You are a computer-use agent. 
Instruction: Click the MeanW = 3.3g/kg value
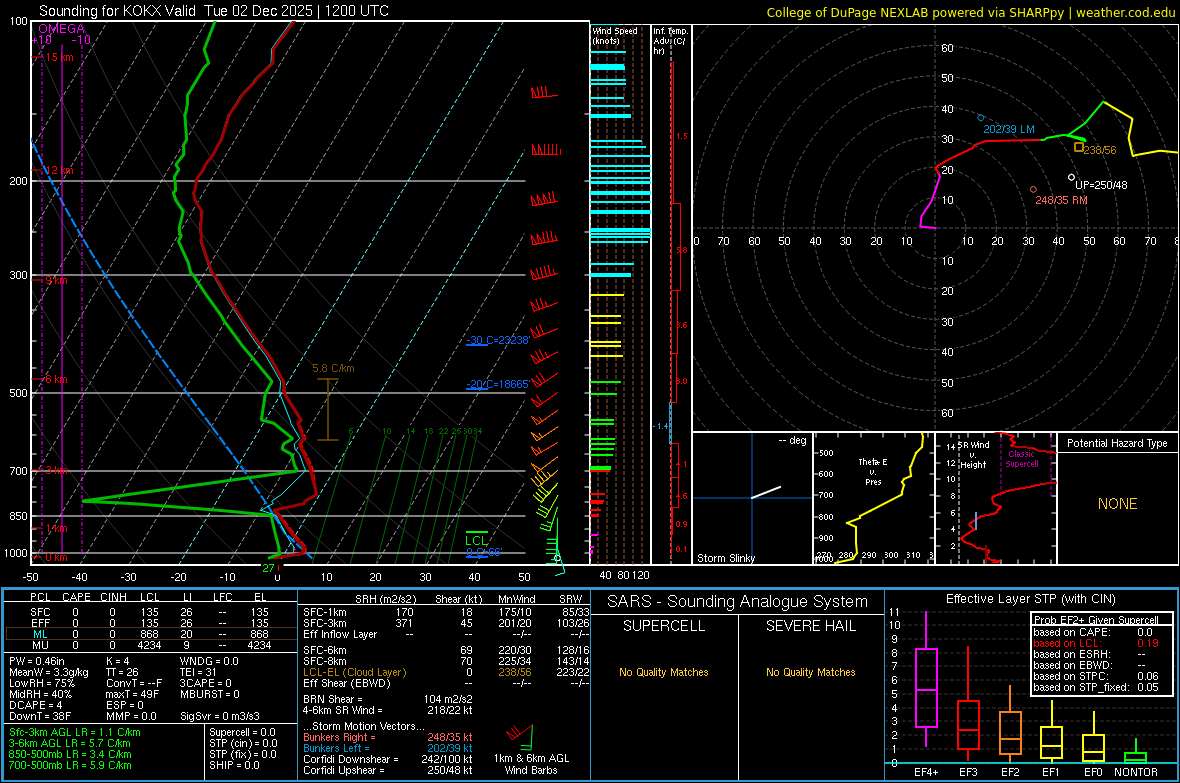click(49, 672)
